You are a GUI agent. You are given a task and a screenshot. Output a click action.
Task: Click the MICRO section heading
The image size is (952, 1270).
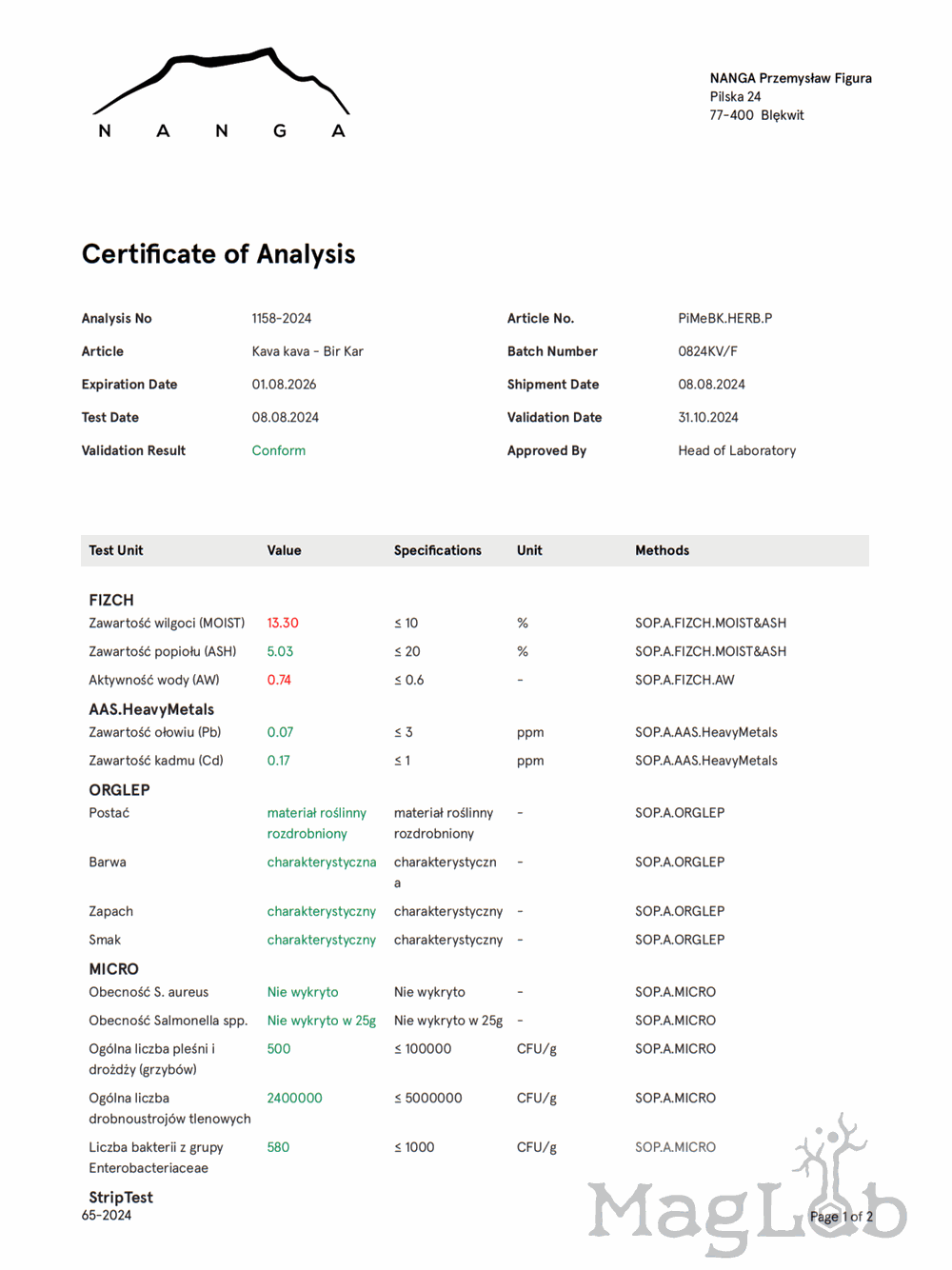coord(113,969)
